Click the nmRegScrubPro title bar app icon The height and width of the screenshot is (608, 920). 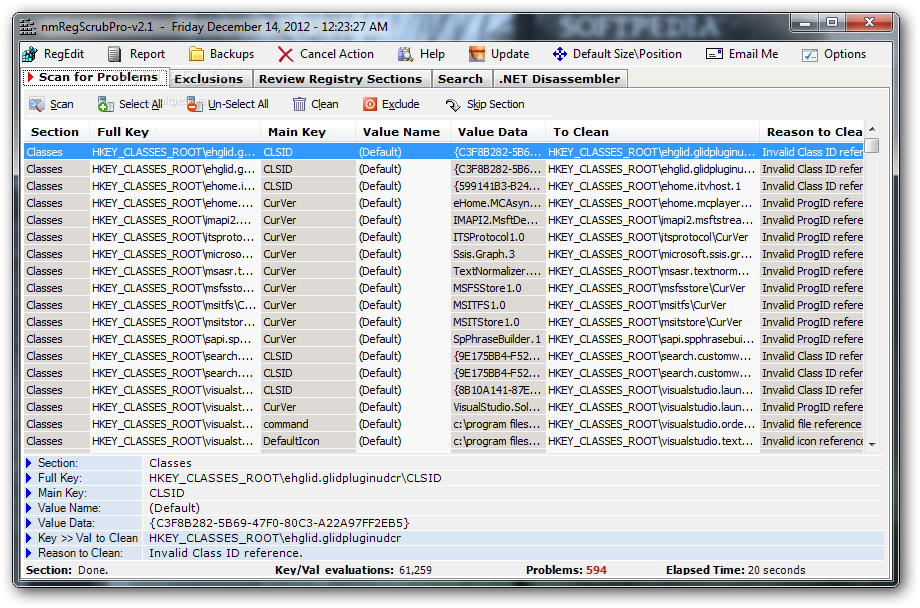click(28, 27)
